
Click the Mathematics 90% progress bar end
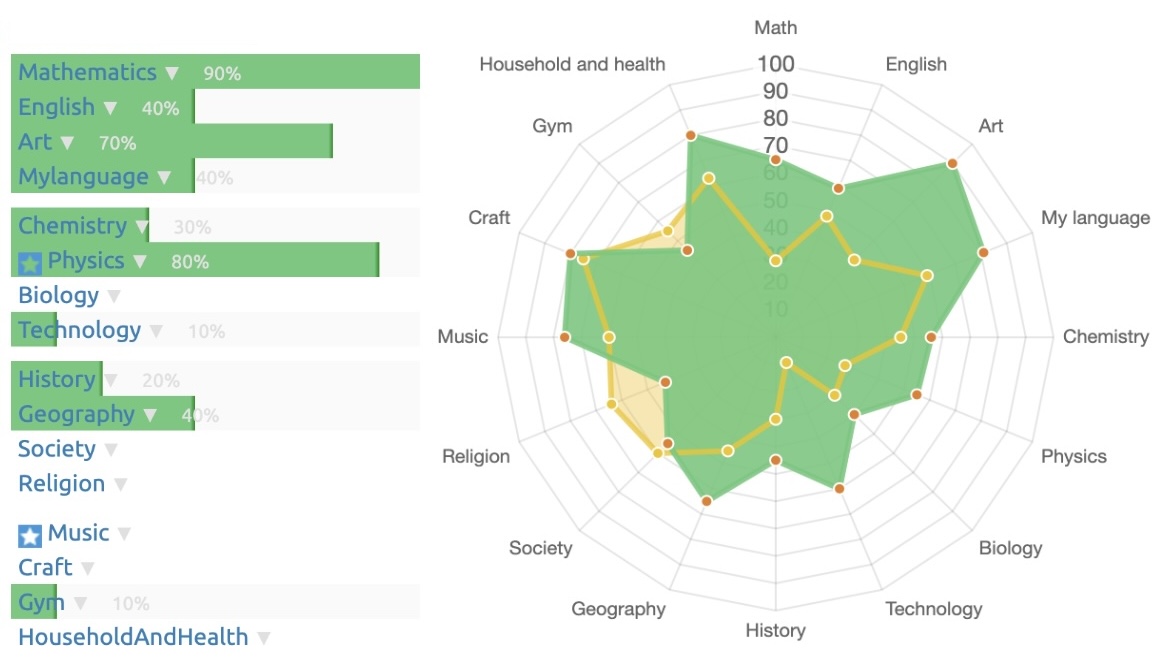pos(414,72)
